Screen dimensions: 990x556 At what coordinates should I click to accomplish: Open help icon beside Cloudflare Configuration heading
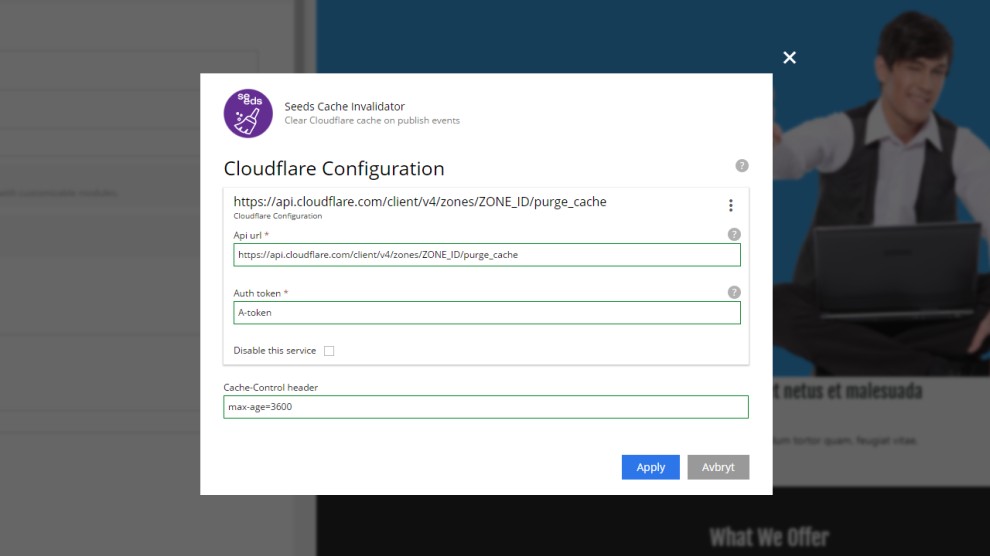coord(742,165)
